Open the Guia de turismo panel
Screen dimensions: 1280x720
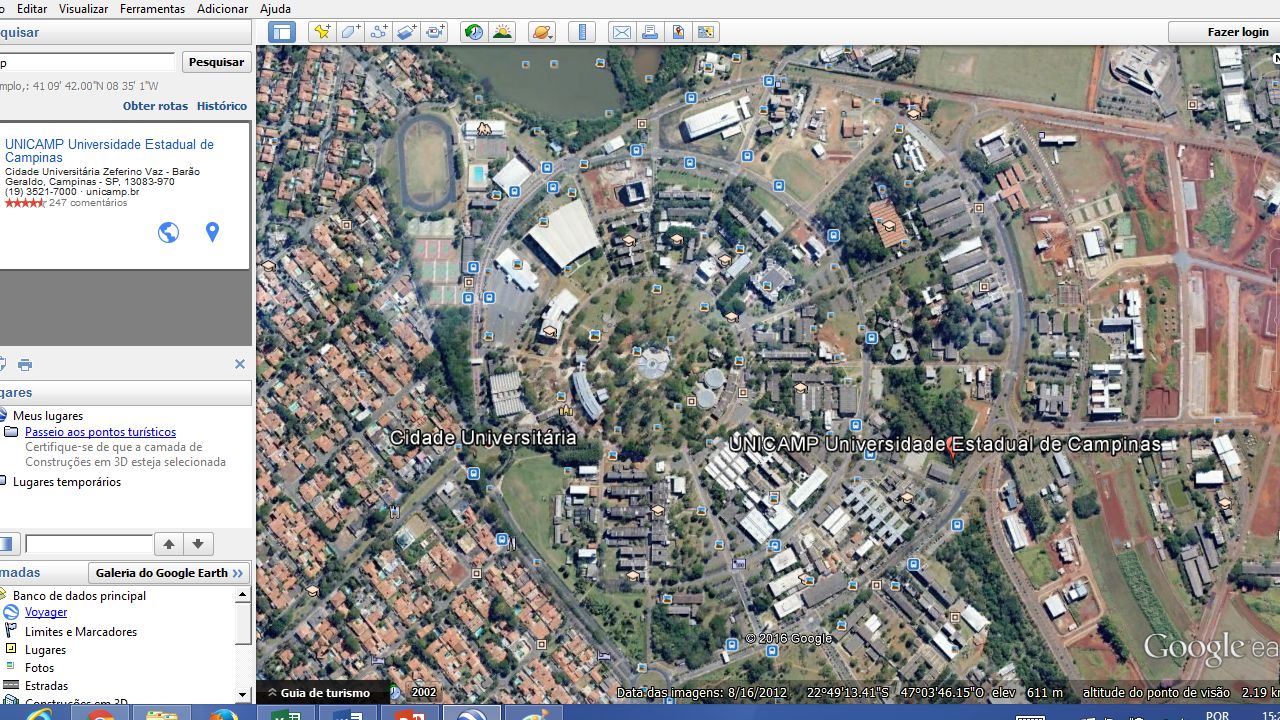318,692
